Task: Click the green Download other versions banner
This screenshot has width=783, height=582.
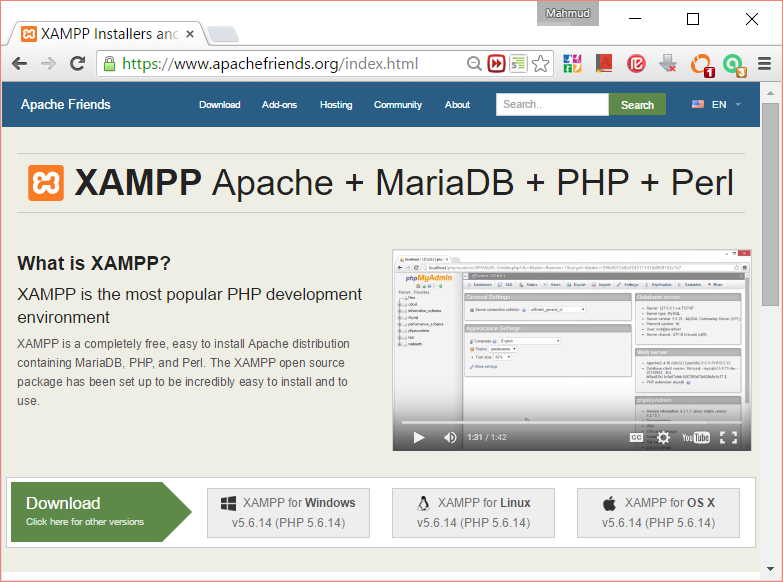Action: pos(101,512)
